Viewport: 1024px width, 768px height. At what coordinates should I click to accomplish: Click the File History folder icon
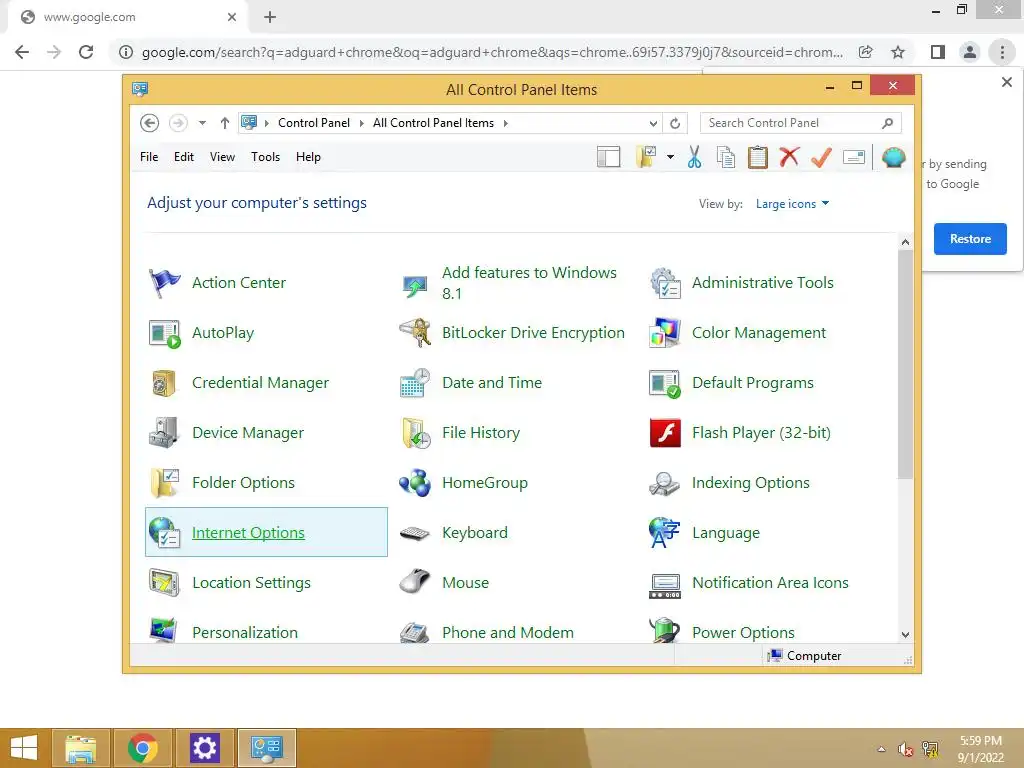tap(415, 433)
